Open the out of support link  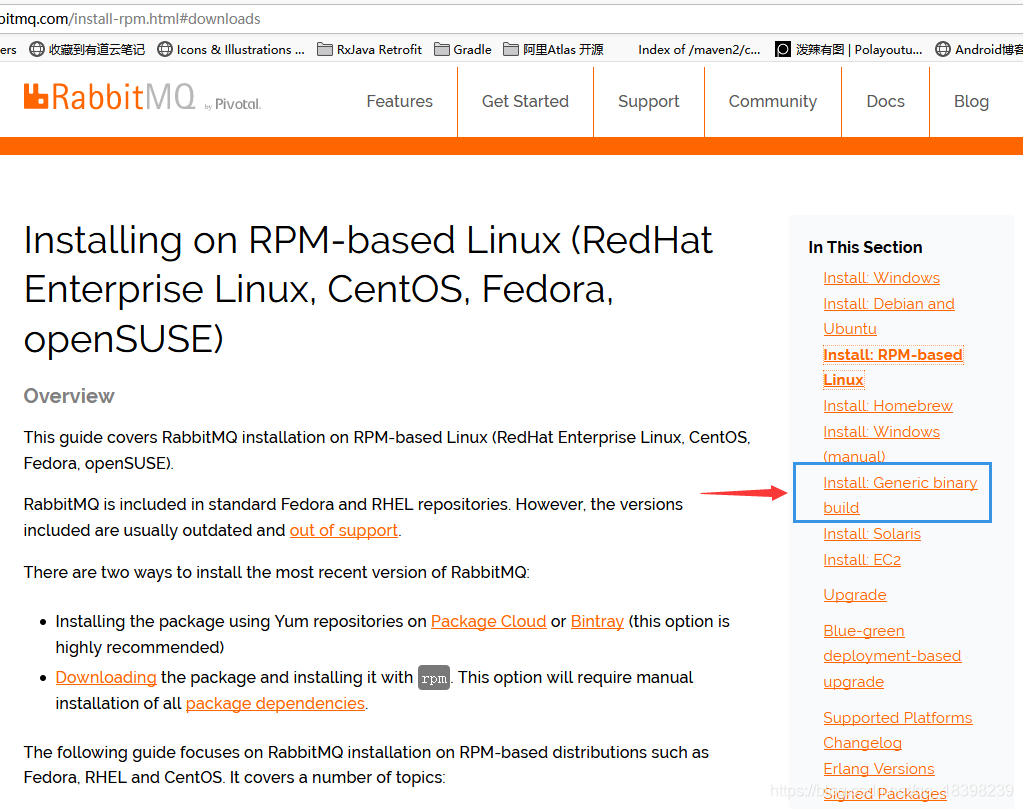click(x=343, y=529)
